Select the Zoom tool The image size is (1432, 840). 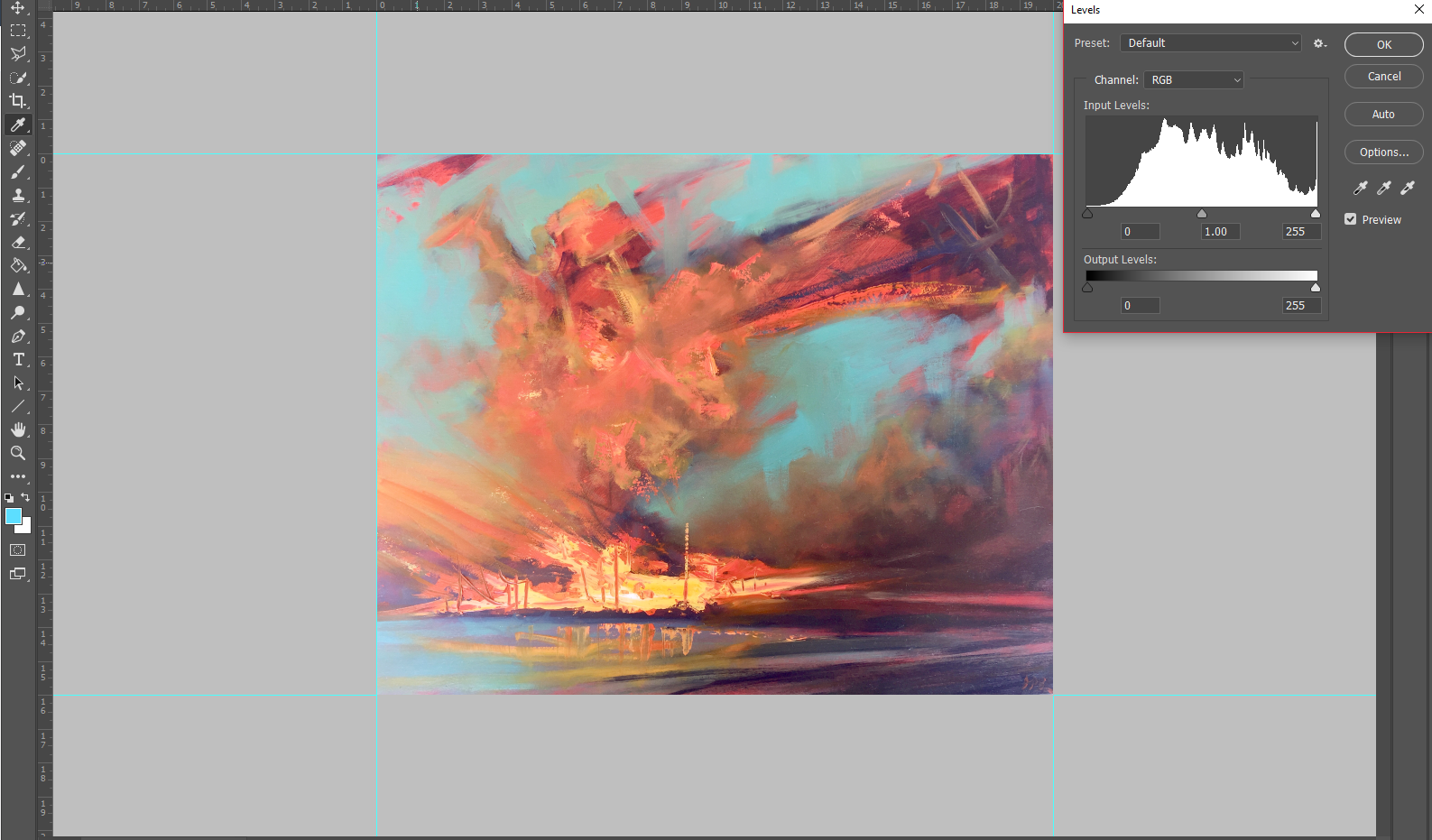coord(18,453)
